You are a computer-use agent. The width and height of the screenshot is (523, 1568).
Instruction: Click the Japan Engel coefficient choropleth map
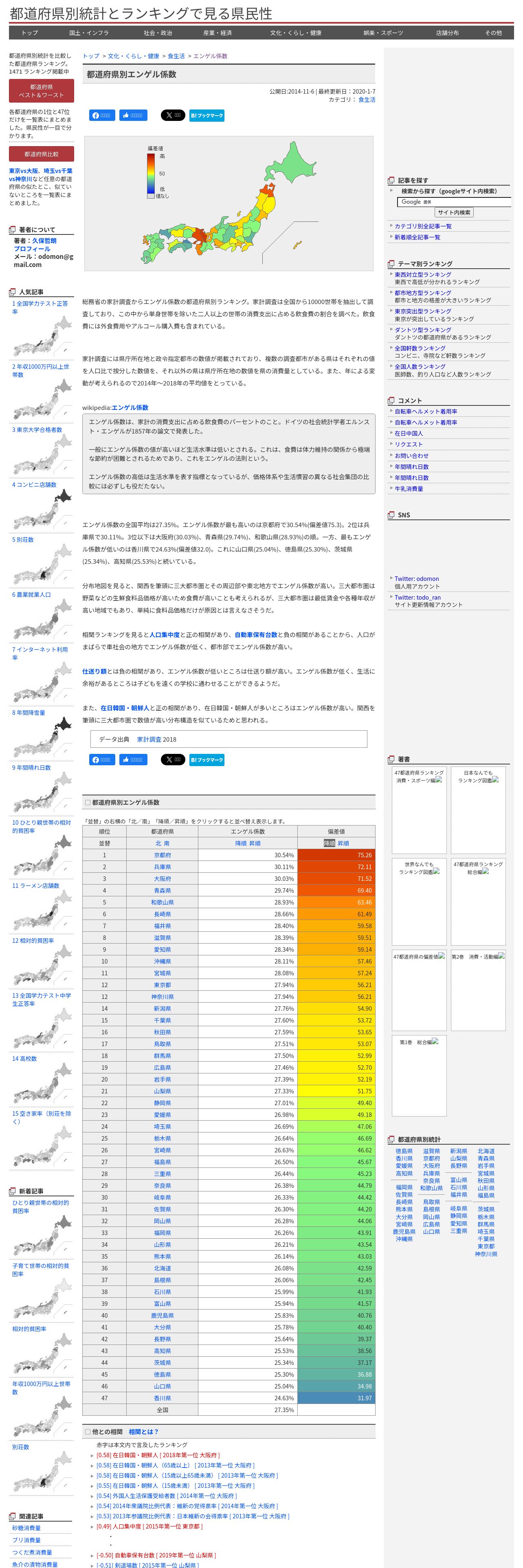tap(229, 204)
